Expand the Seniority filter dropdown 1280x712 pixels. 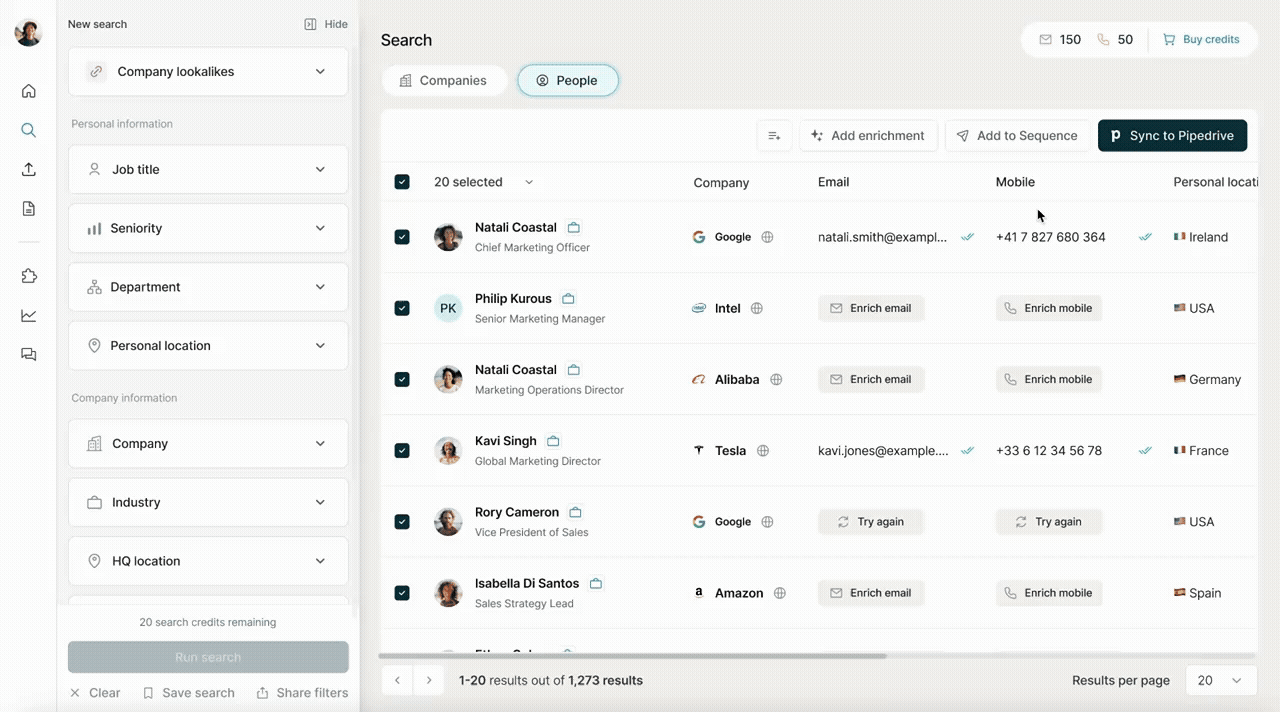208,228
